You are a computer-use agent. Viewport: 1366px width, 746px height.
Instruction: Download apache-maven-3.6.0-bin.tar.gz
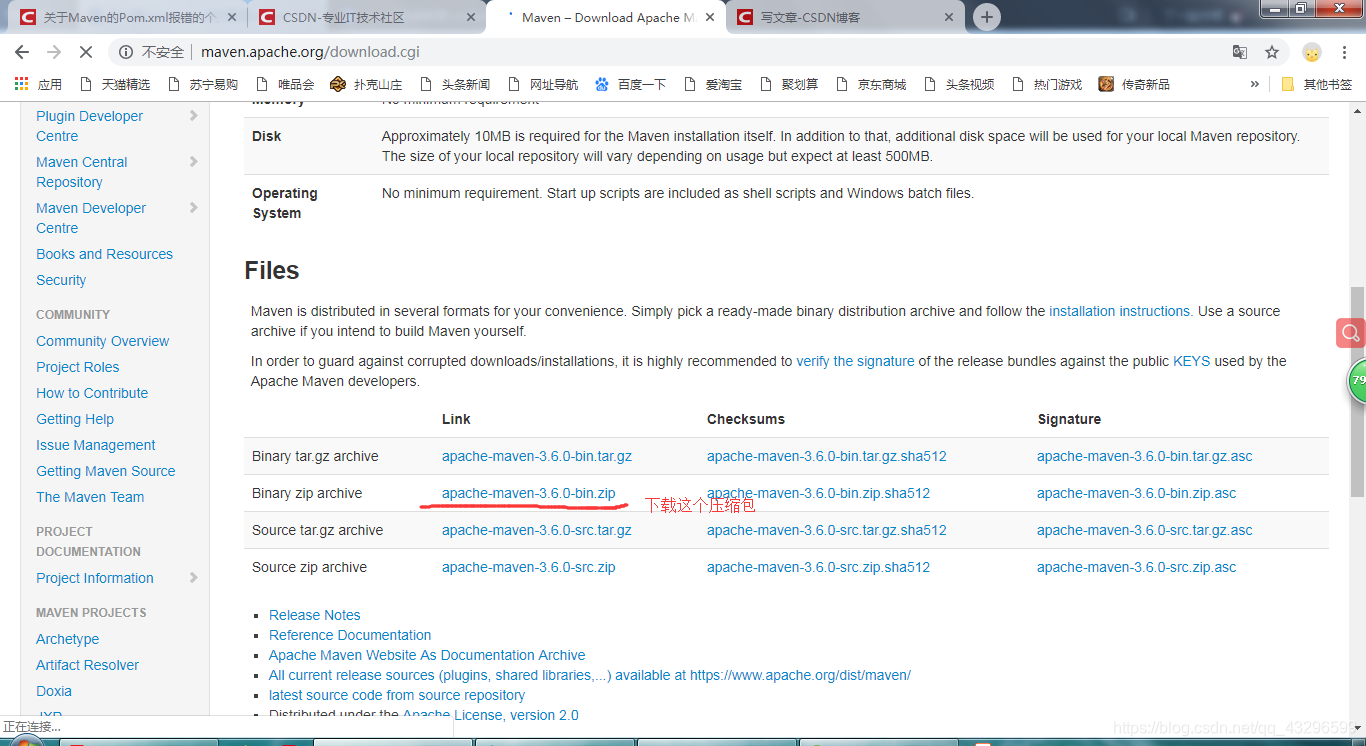tap(536, 456)
